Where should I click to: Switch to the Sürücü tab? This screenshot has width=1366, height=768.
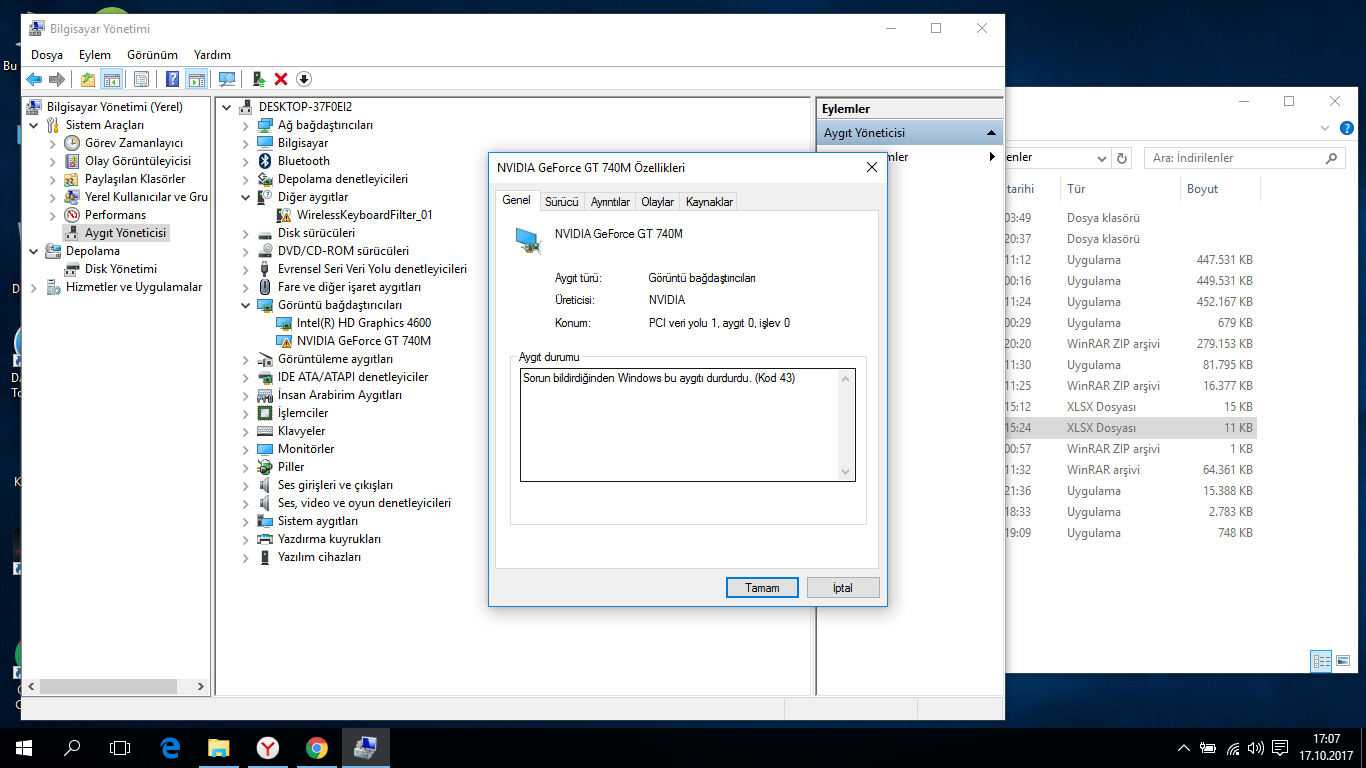point(561,201)
